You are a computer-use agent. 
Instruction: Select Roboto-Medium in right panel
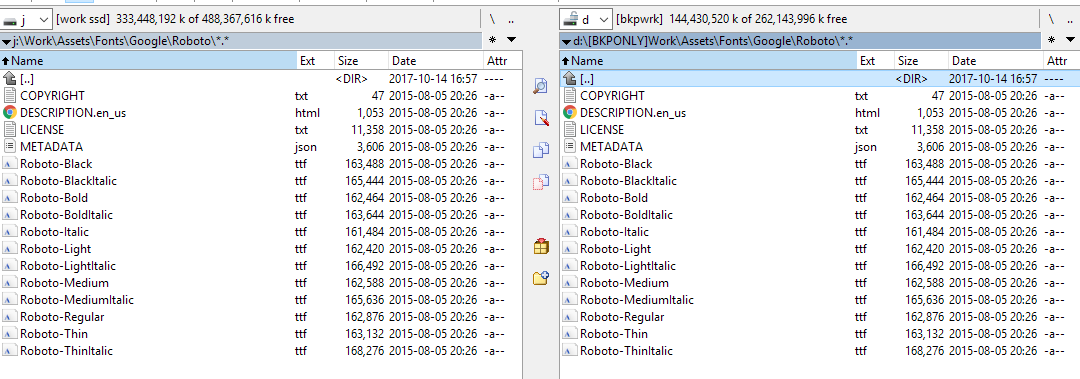624,283
